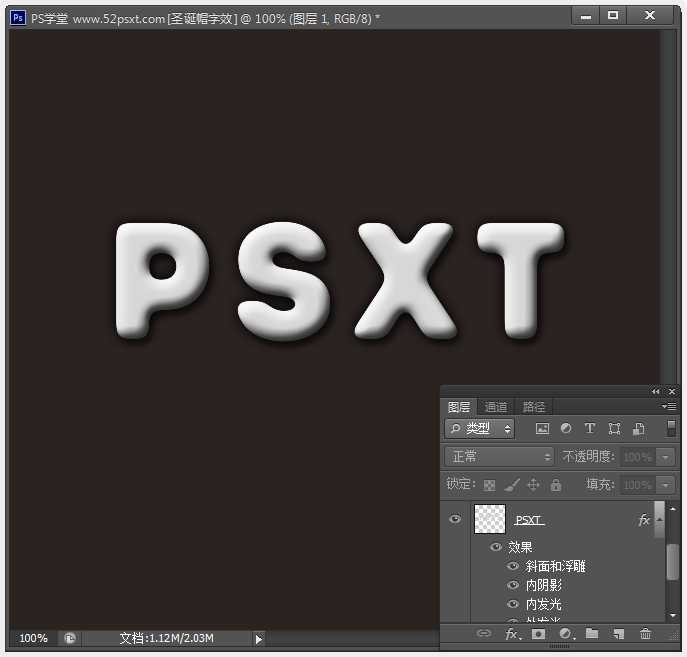Minimize the document window
The image size is (687, 657).
coord(586,17)
